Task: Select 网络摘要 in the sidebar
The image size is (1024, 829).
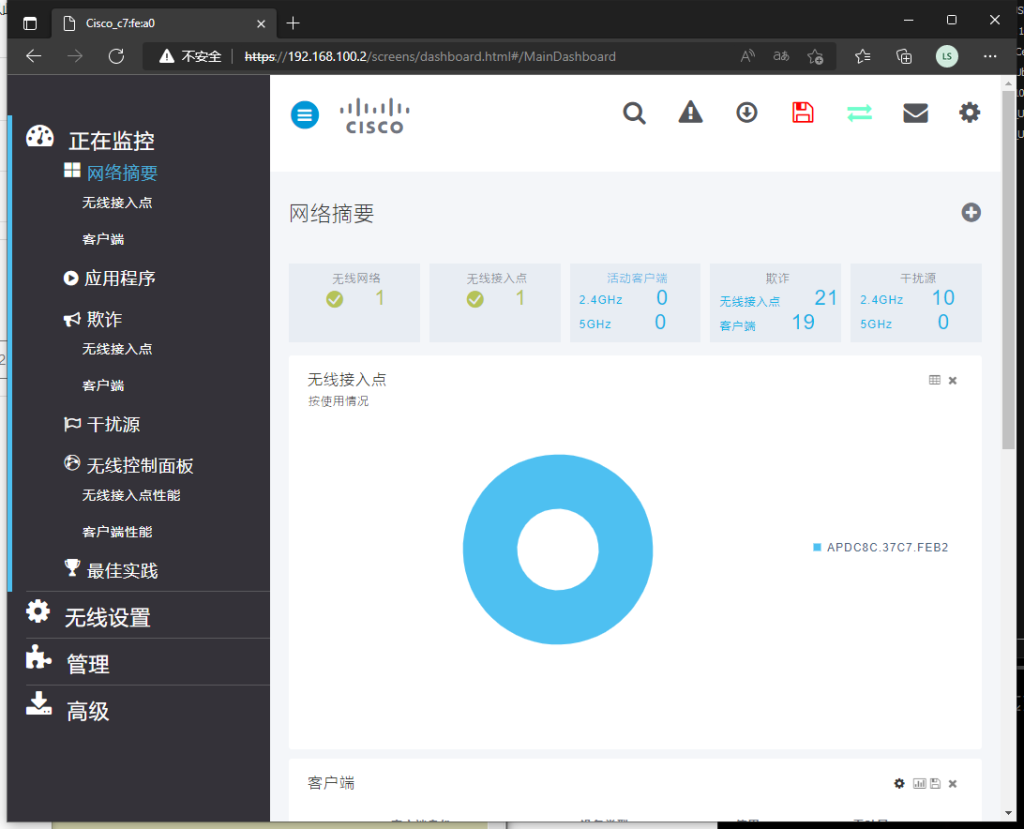Action: [x=121, y=173]
